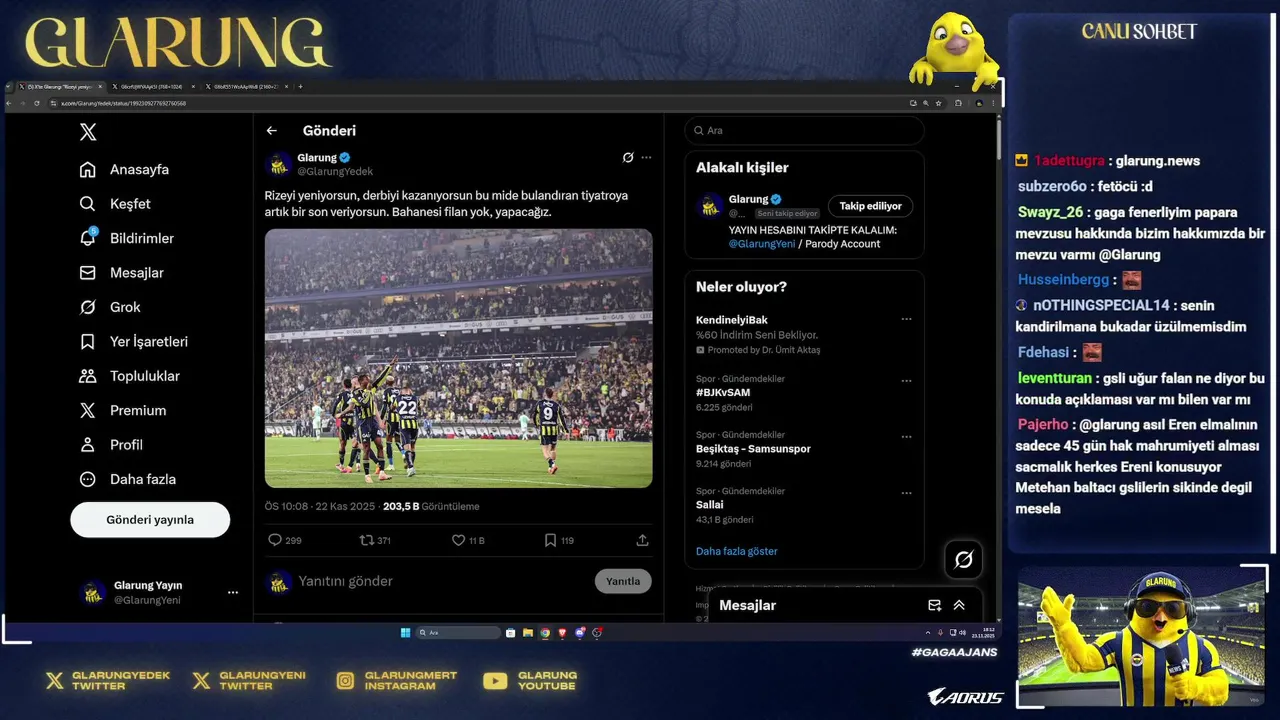
Task: Open Keşfet explore page
Action: [115, 204]
